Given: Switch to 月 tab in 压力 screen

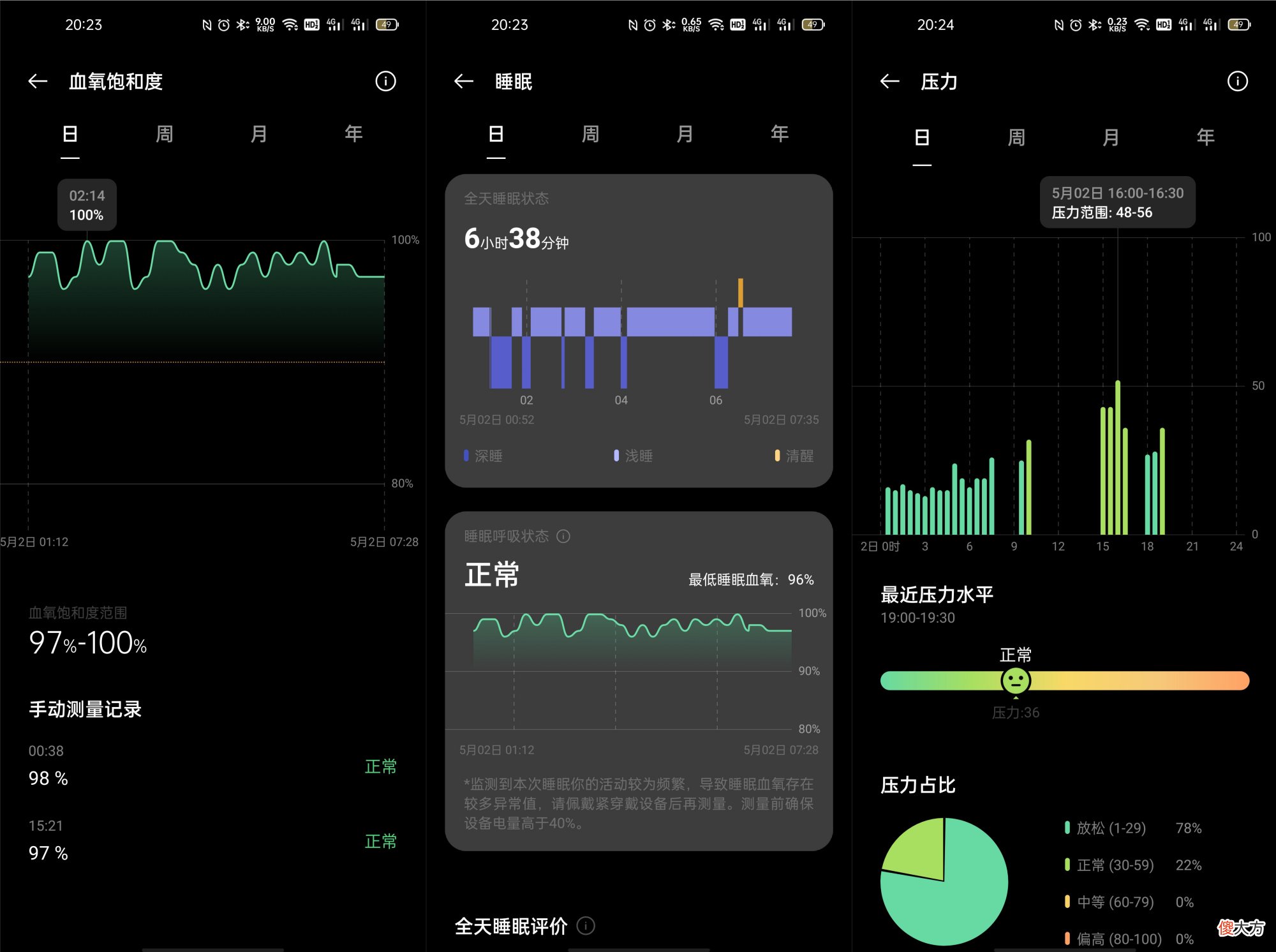Looking at the screenshot, I should coord(1111,137).
